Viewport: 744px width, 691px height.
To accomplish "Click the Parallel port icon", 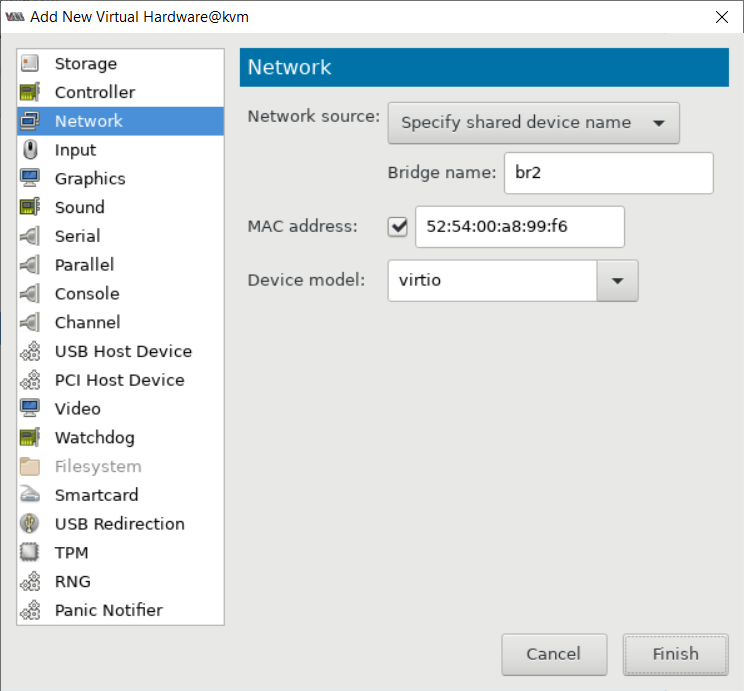I will [30, 265].
